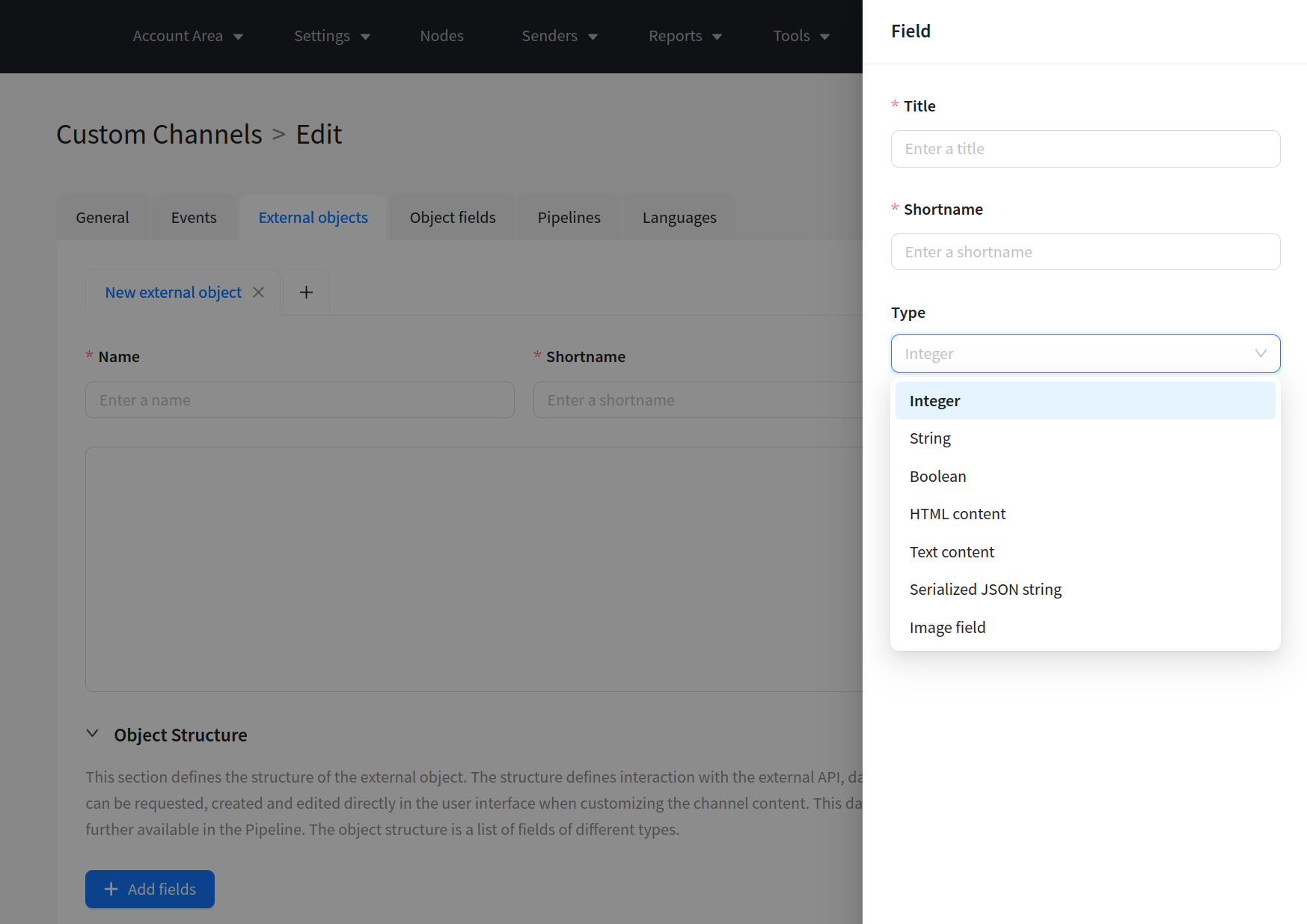Viewport: 1307px width, 924px height.
Task: Click the large description text area
Action: (474, 569)
